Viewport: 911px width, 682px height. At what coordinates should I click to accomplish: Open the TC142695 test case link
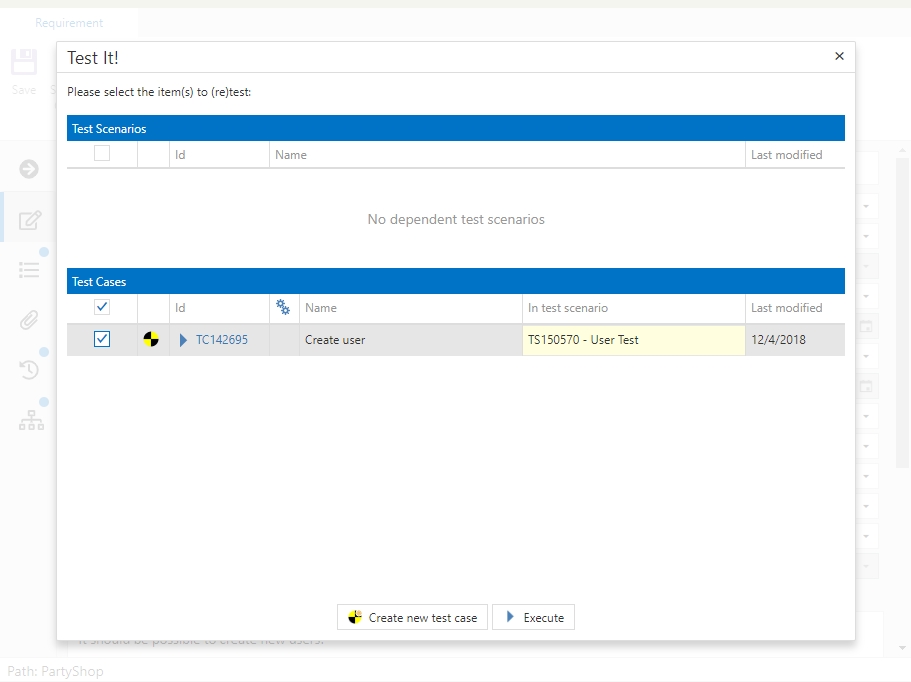click(222, 340)
